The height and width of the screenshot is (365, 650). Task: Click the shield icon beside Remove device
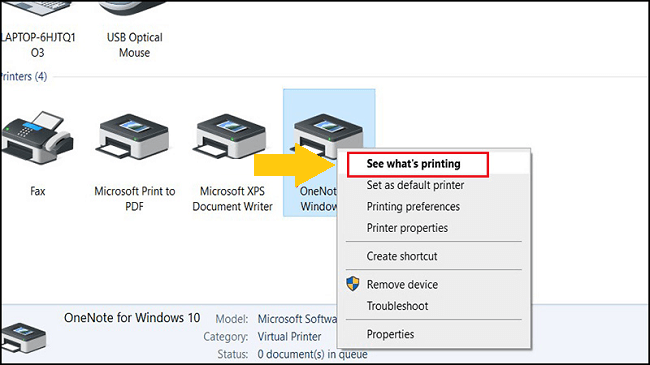[x=353, y=284]
